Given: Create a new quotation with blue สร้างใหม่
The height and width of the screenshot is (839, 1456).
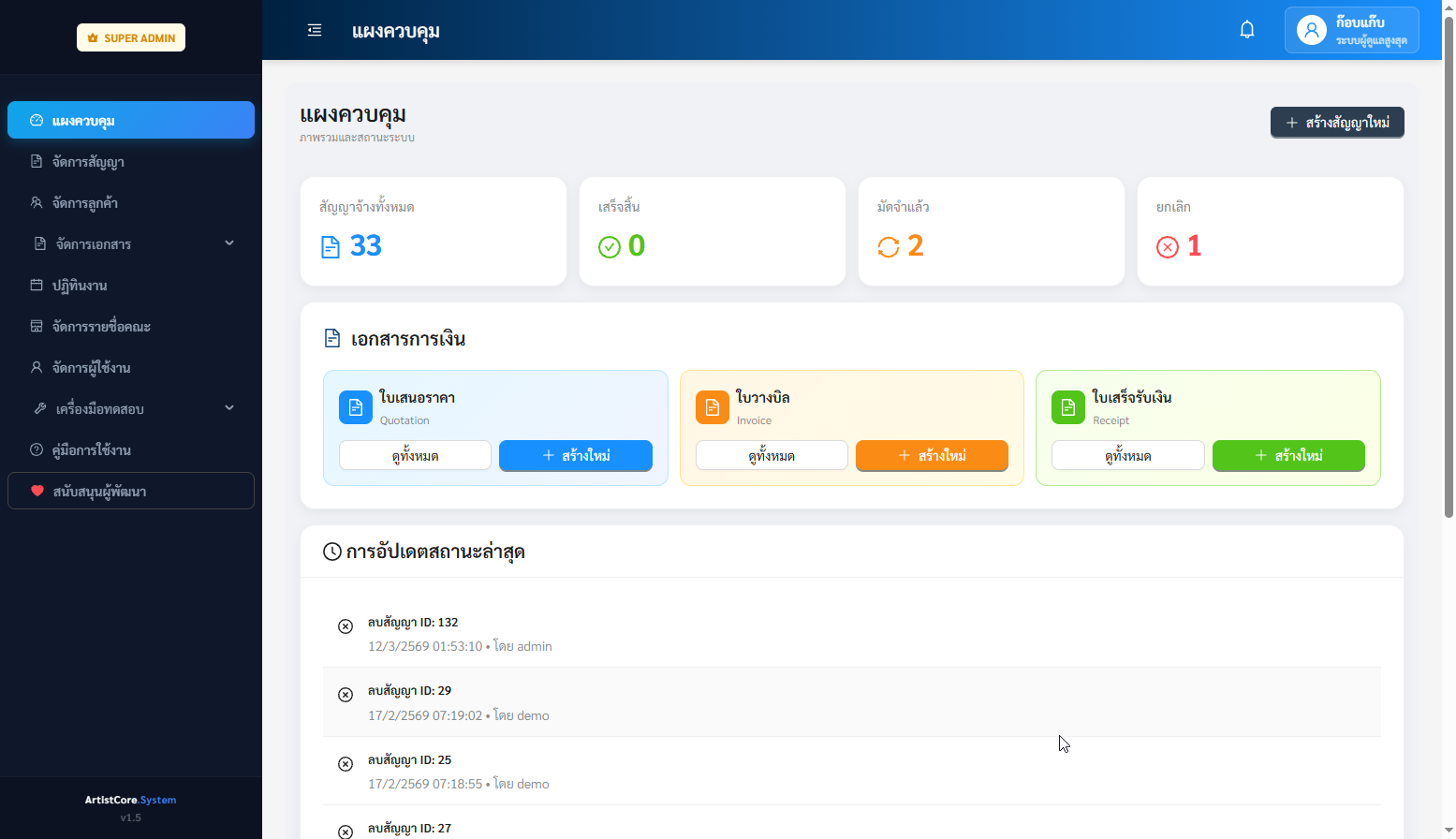Looking at the screenshot, I should 575,456.
